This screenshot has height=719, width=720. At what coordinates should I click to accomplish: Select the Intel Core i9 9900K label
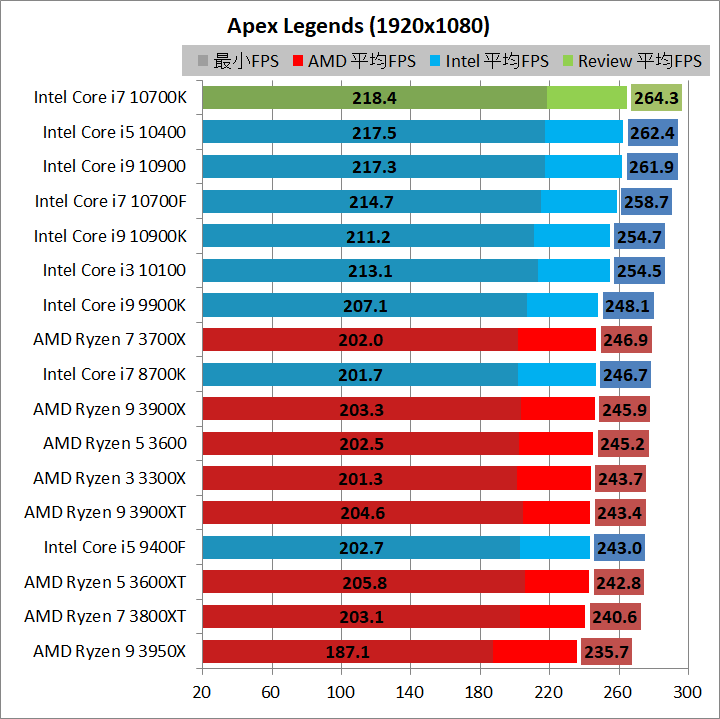click(x=114, y=305)
